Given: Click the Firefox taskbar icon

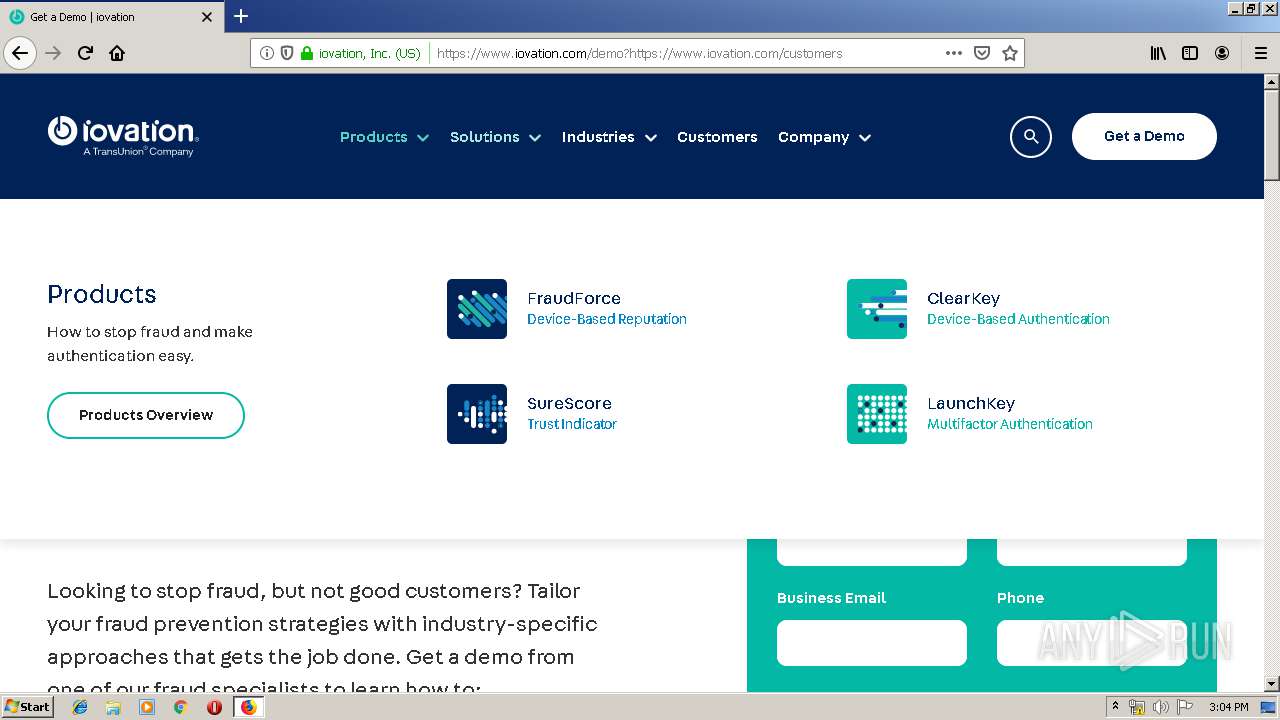Looking at the screenshot, I should point(248,707).
